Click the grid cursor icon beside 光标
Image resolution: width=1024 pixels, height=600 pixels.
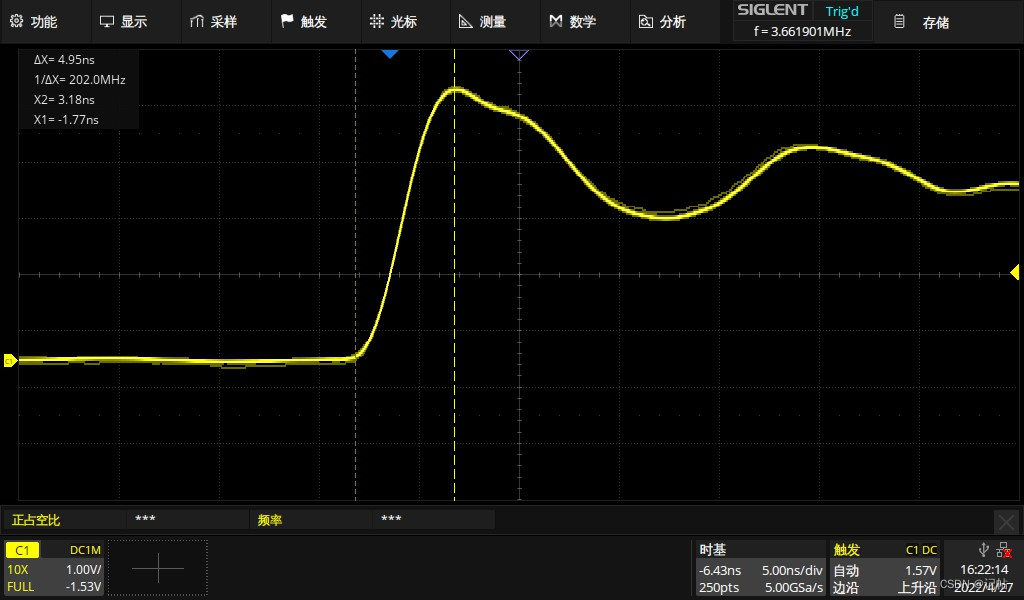pos(377,21)
